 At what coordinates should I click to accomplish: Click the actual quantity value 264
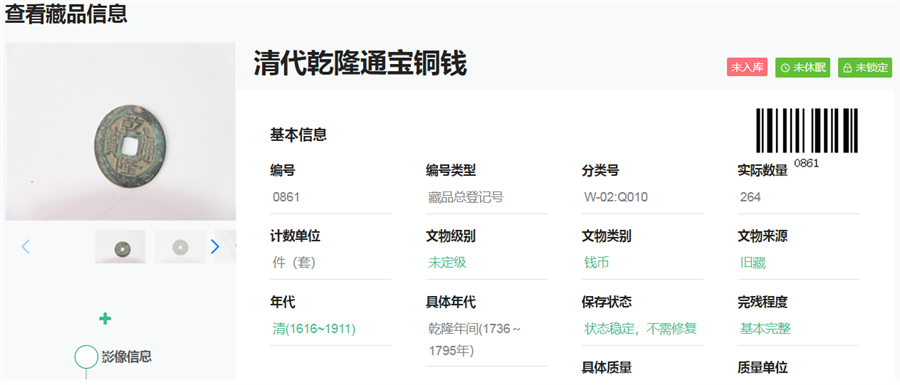pos(750,197)
